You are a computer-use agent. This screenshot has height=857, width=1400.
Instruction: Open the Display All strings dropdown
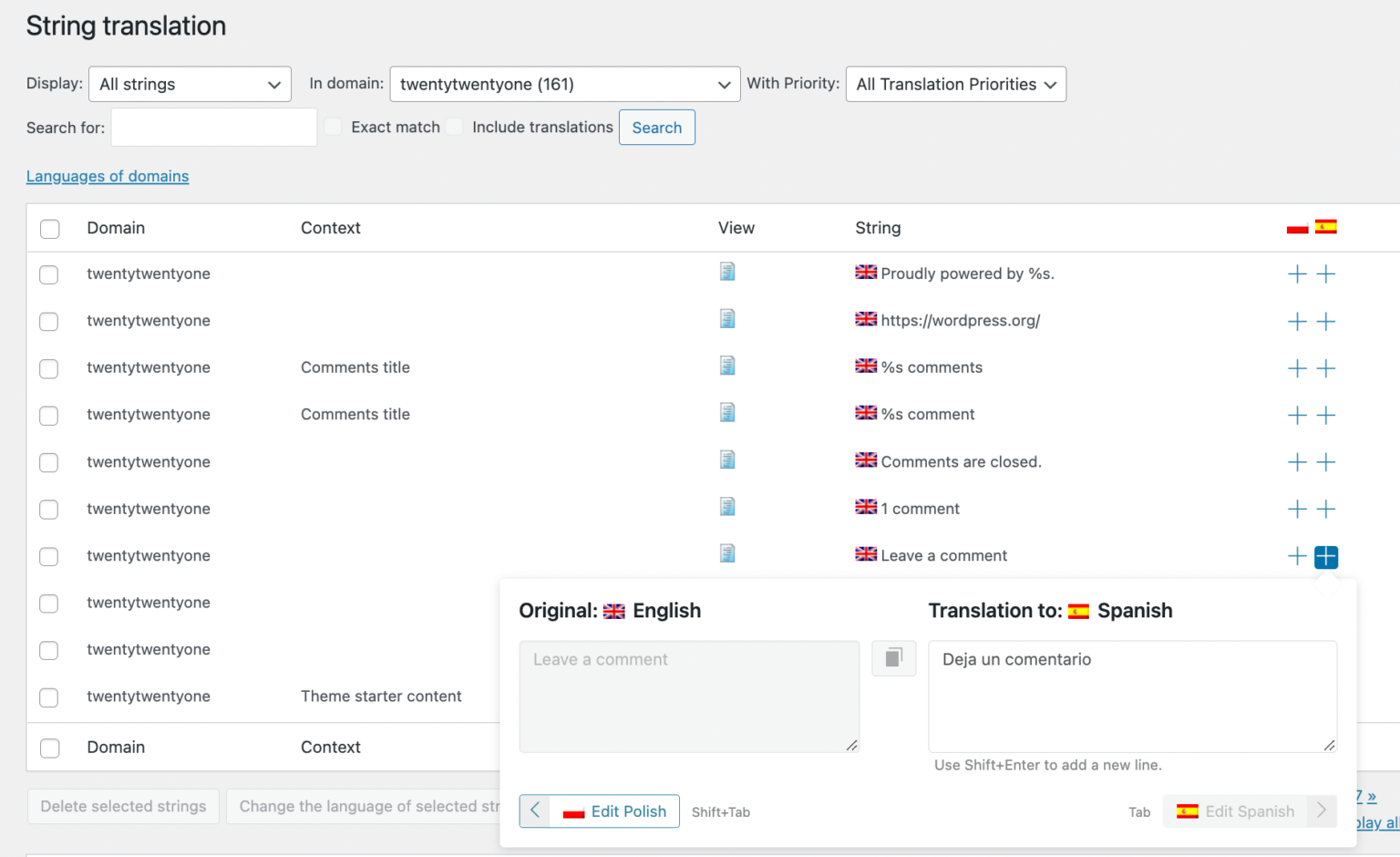(x=189, y=84)
